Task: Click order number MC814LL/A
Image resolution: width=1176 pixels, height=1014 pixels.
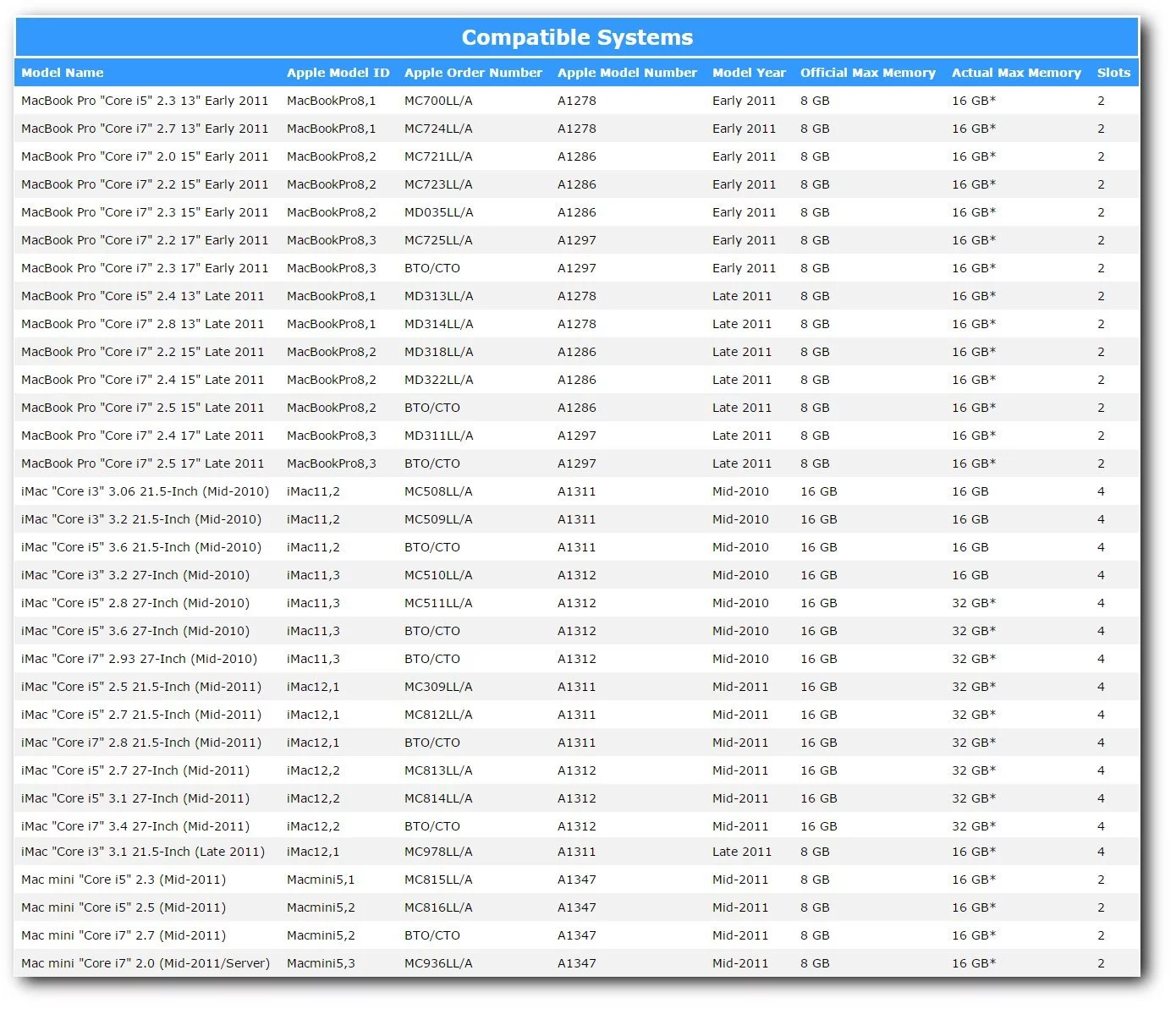Action: (438, 798)
